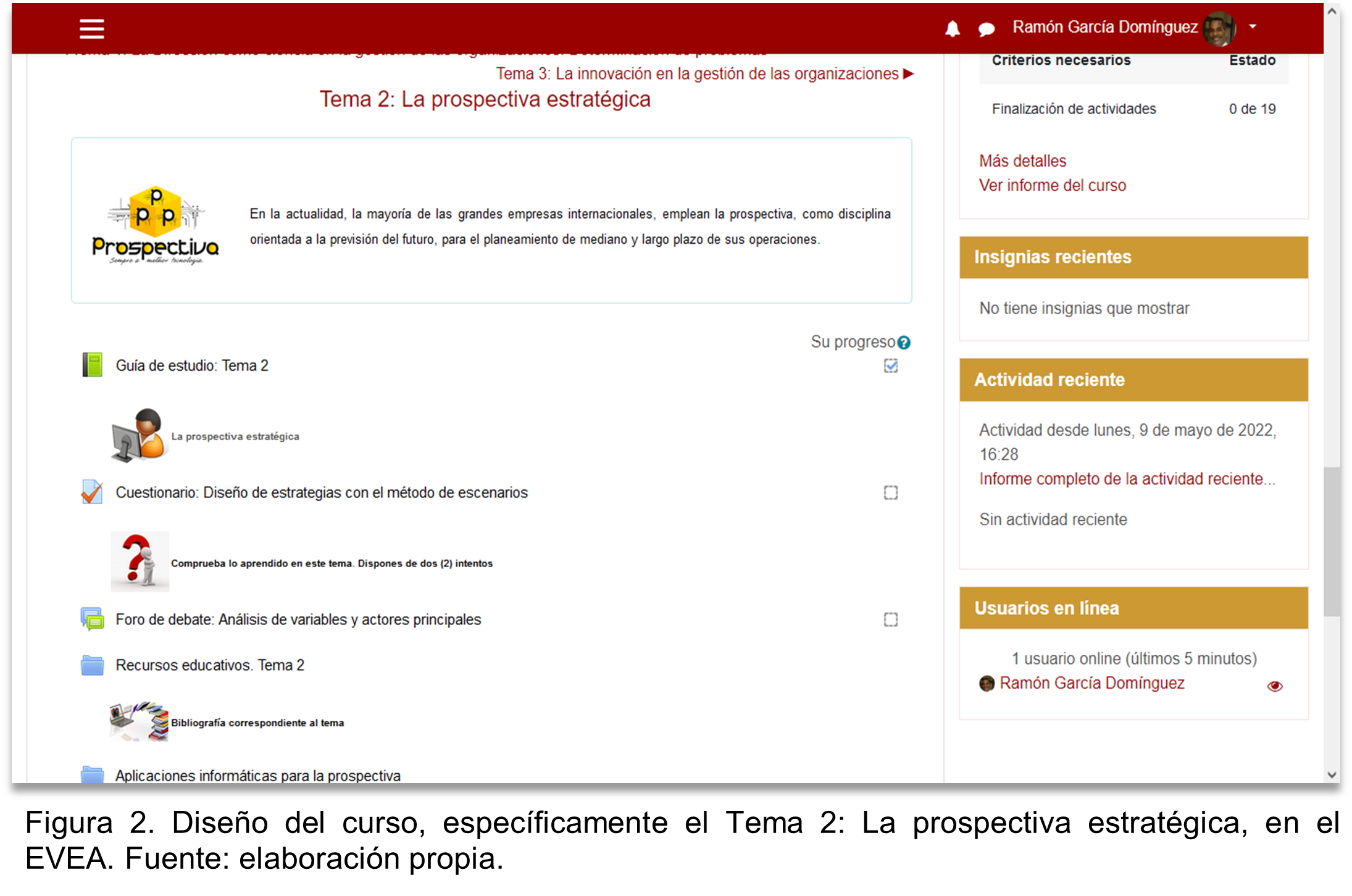Click the scrollbar up arrow
The height and width of the screenshot is (896, 1352).
coord(1332,11)
